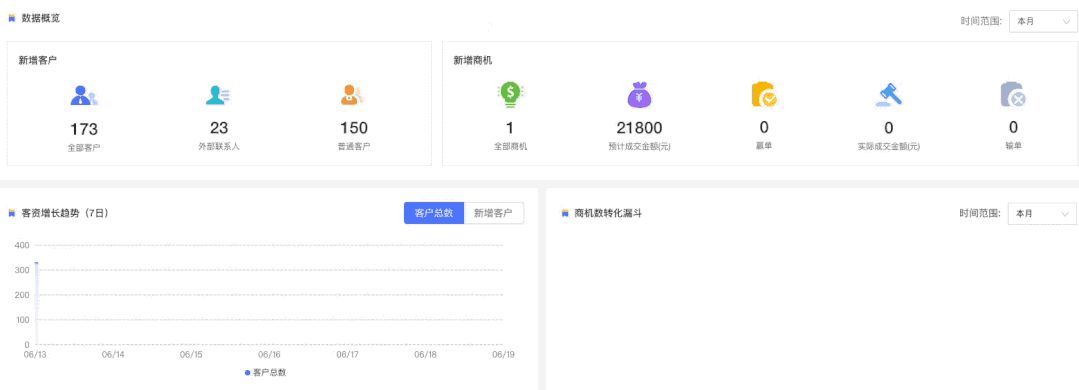The height and width of the screenshot is (390, 1079).
Task: Click the 全部客户 blue people icon
Action: [84, 96]
